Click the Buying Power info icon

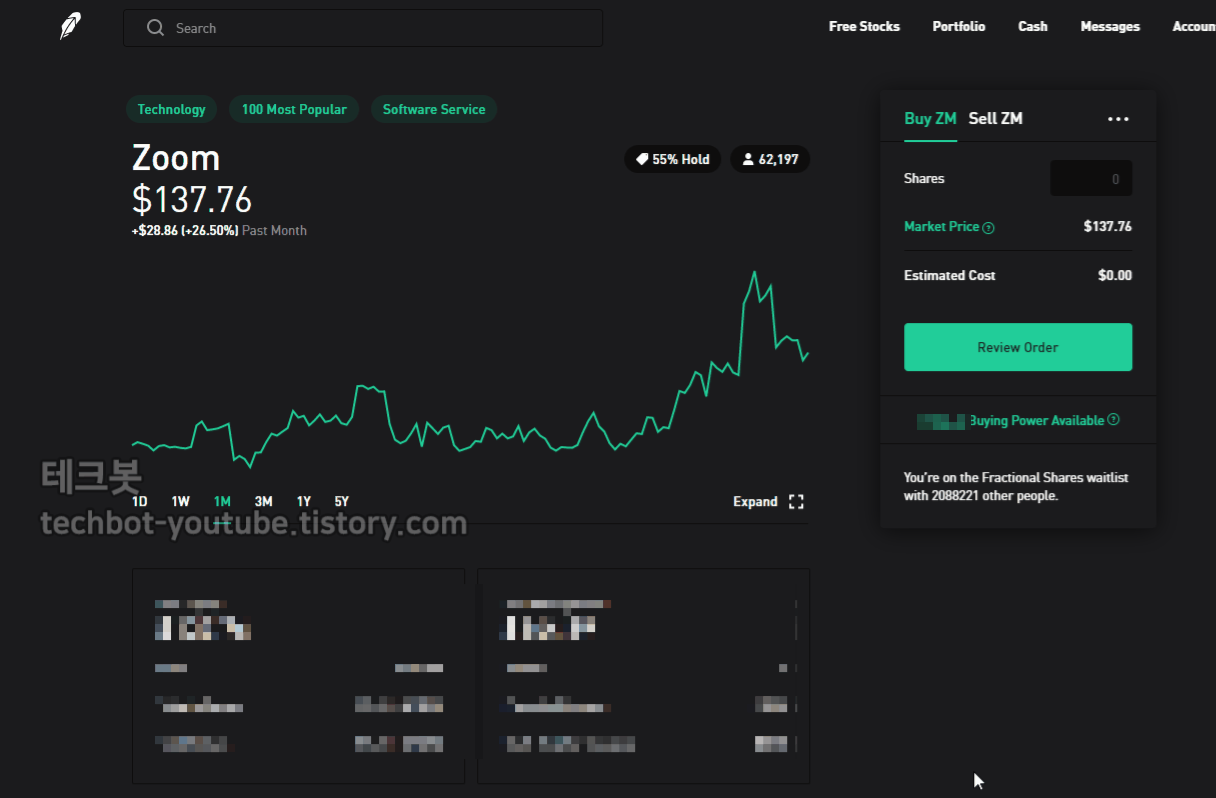click(1114, 420)
